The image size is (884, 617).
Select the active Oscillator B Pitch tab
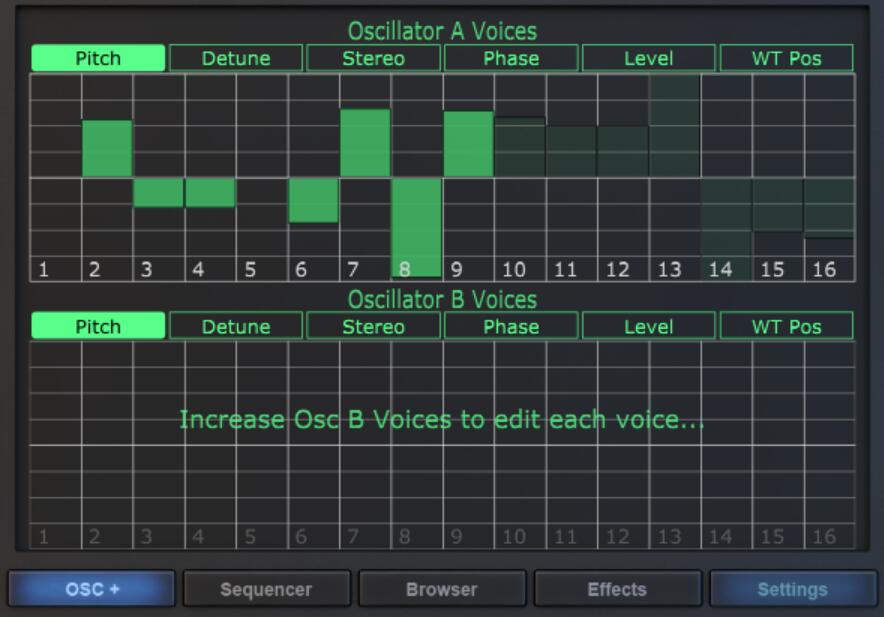click(x=98, y=326)
